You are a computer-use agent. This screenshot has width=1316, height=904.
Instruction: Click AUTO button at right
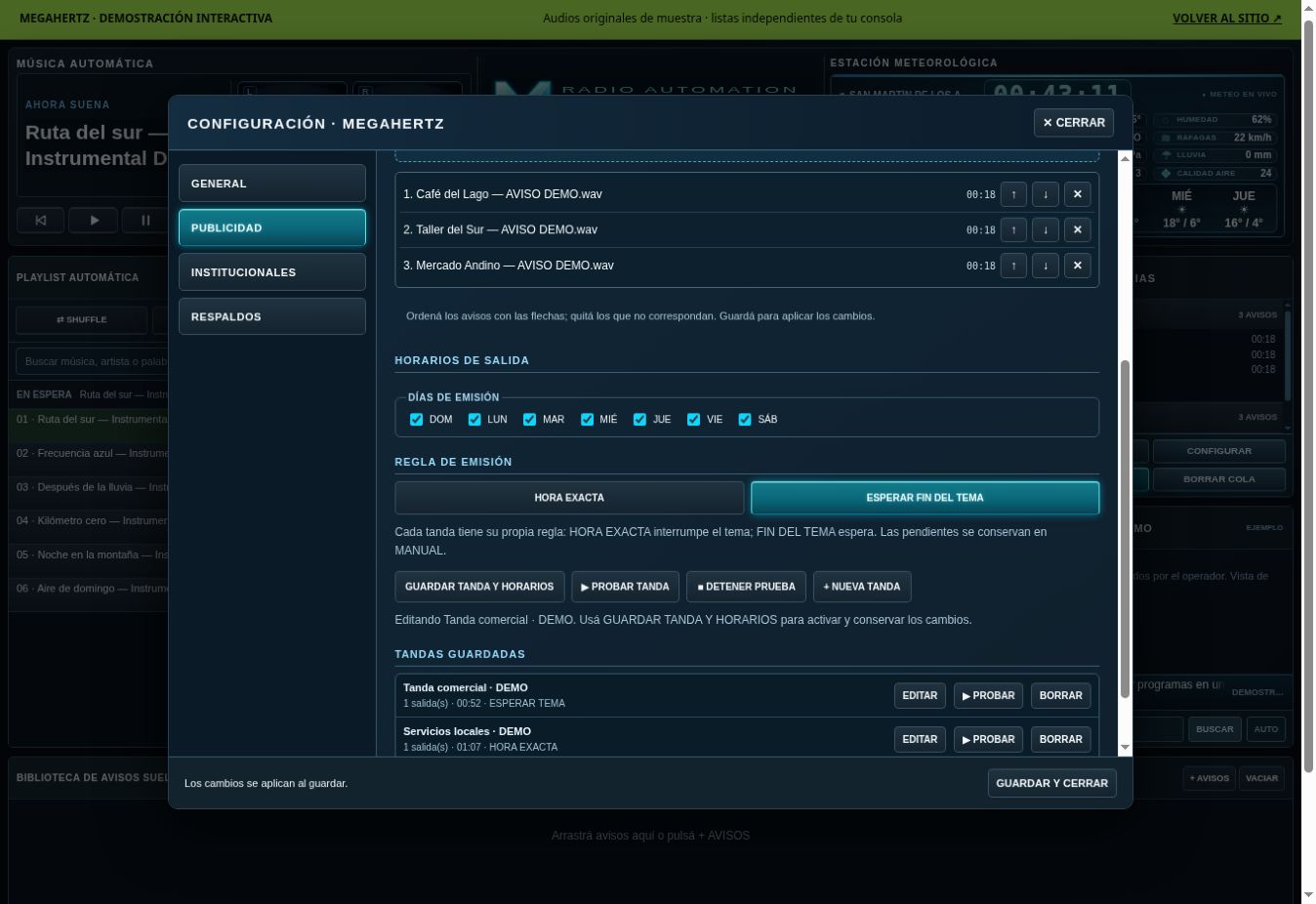[1266, 729]
